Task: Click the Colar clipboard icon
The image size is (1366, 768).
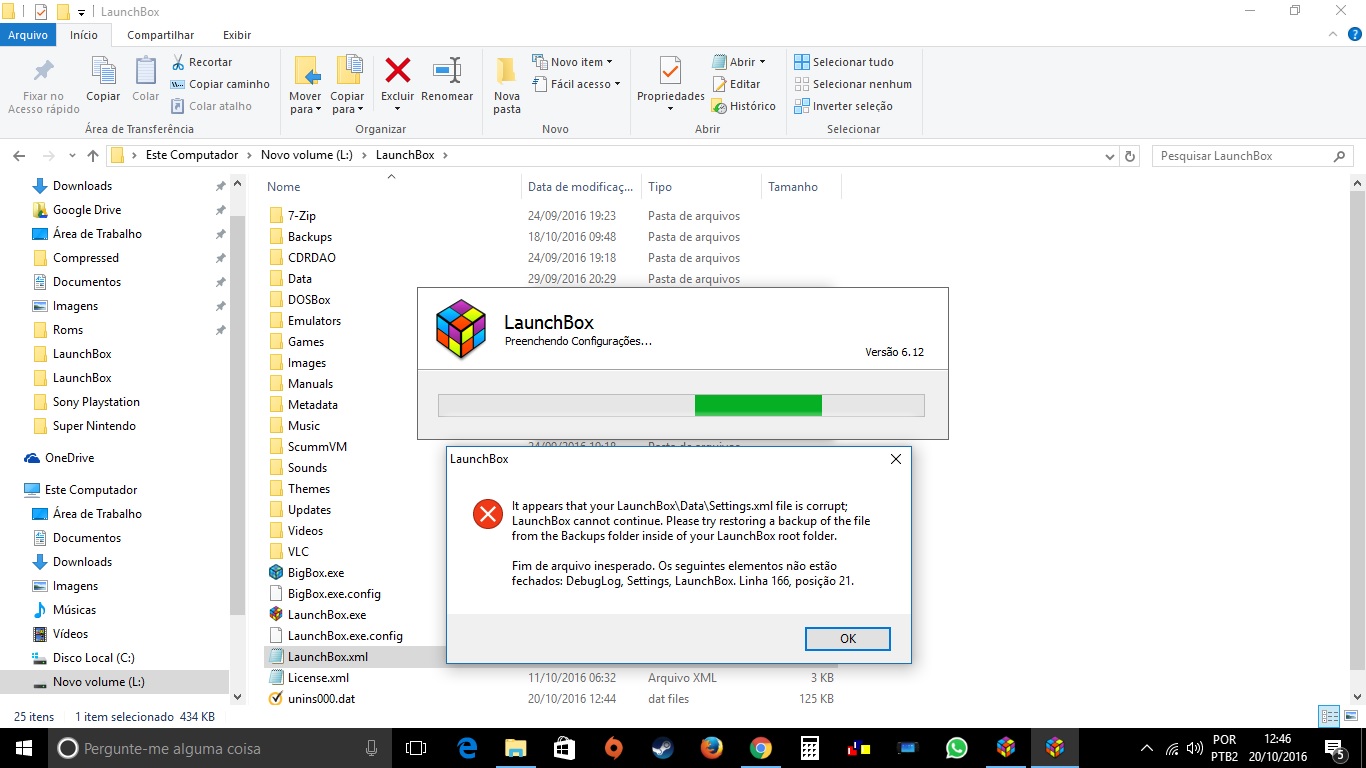Action: 146,71
